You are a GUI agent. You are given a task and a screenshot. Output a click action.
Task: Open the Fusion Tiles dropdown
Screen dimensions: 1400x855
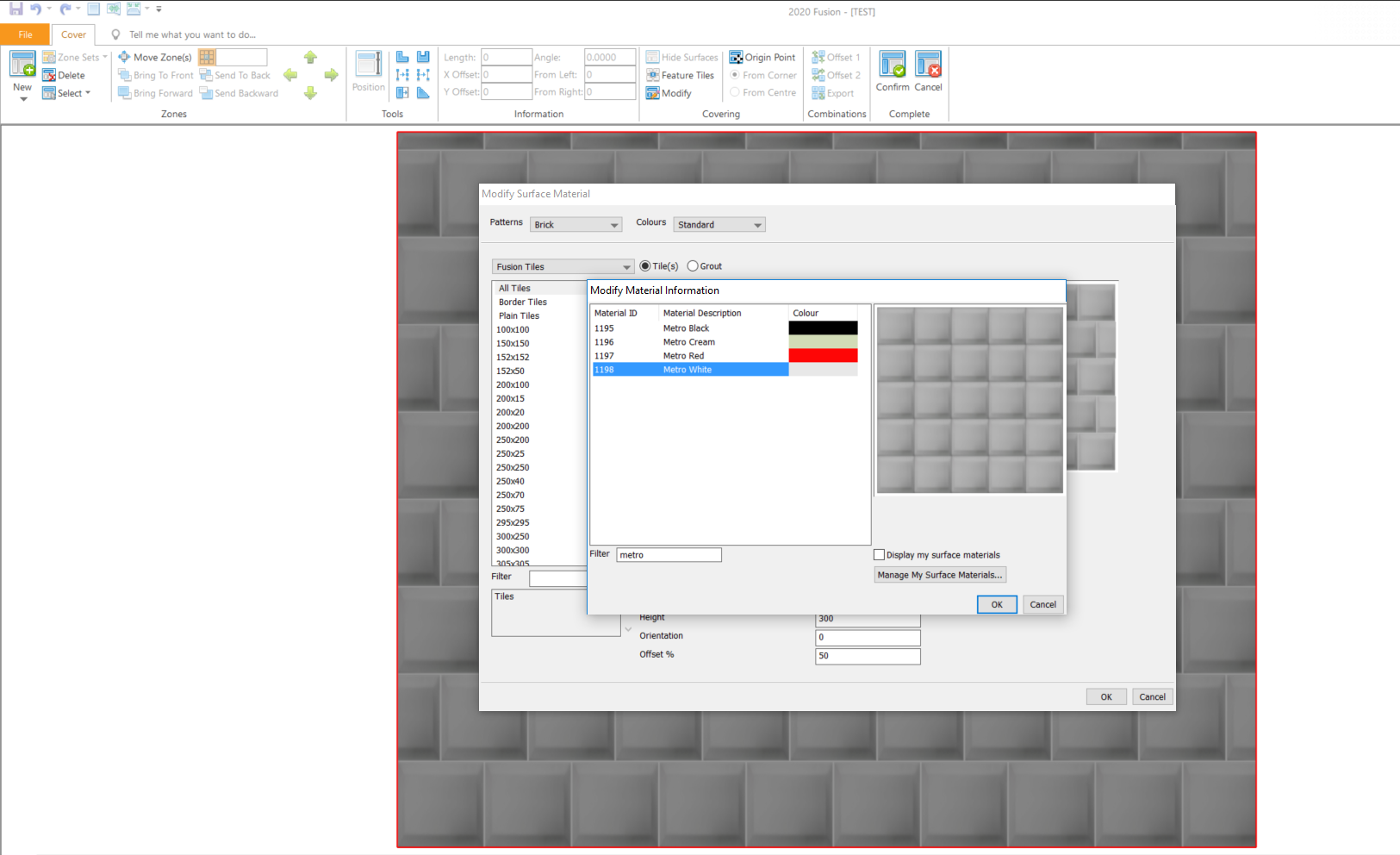pos(563,267)
